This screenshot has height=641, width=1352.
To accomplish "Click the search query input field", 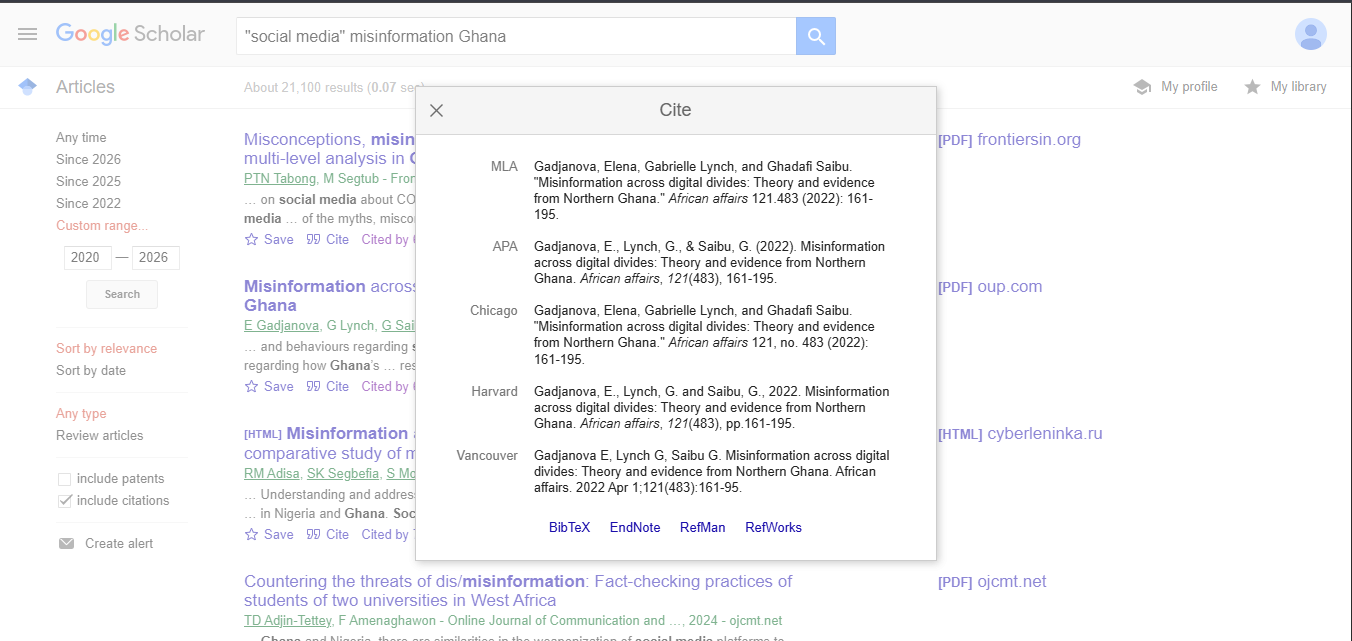I will 516,36.
